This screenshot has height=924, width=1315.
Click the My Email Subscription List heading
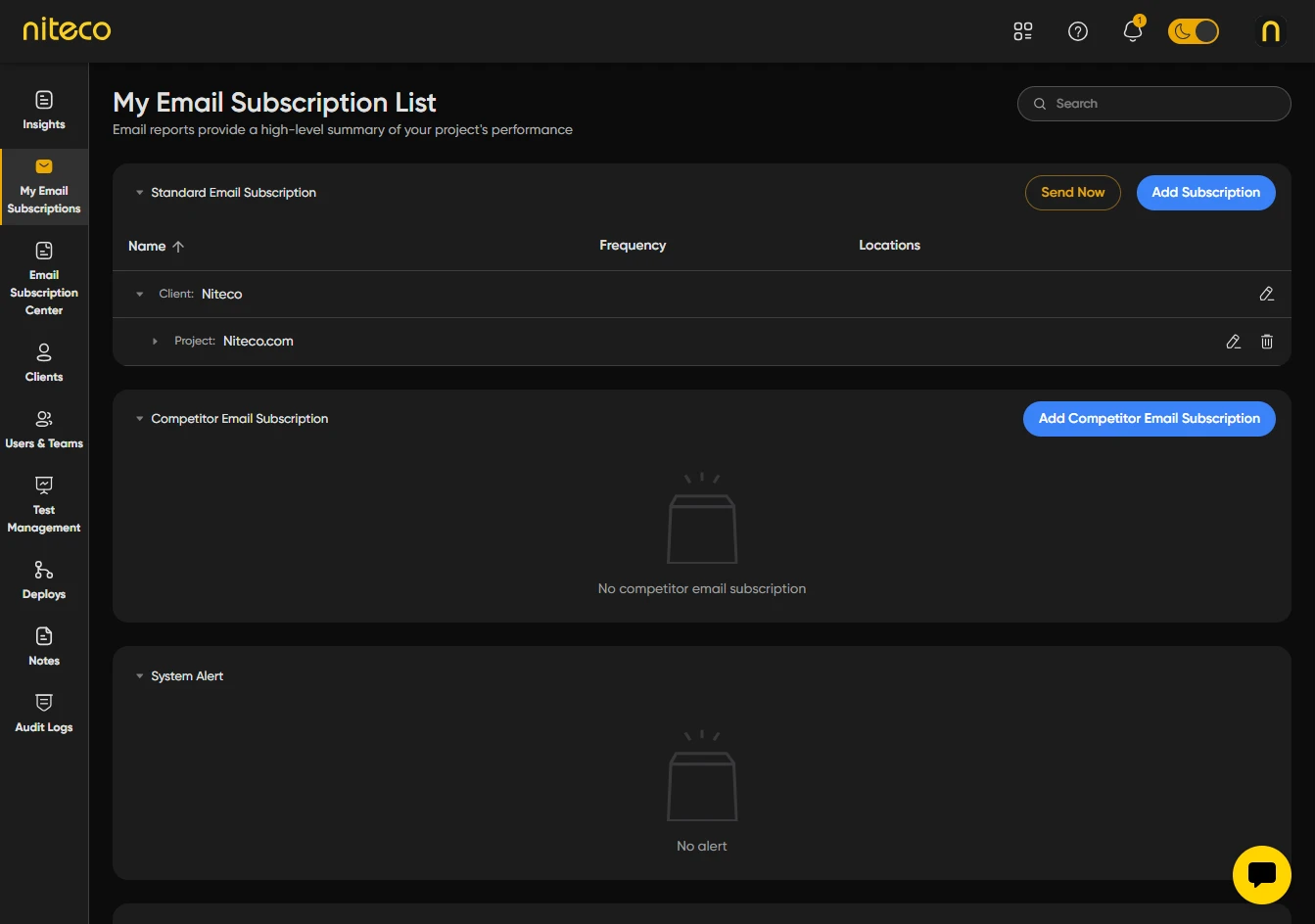pos(274,103)
